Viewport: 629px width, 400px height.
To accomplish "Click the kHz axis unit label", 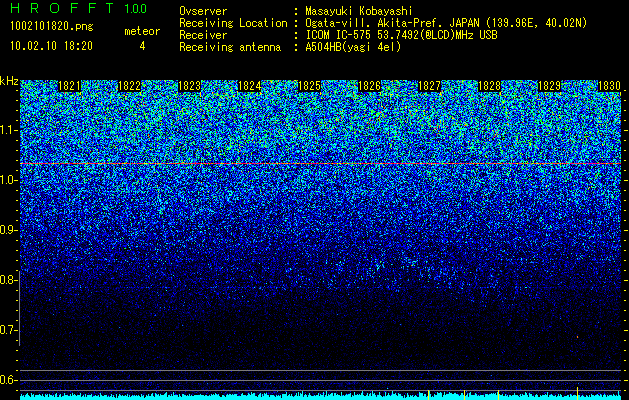I will click(x=9, y=81).
